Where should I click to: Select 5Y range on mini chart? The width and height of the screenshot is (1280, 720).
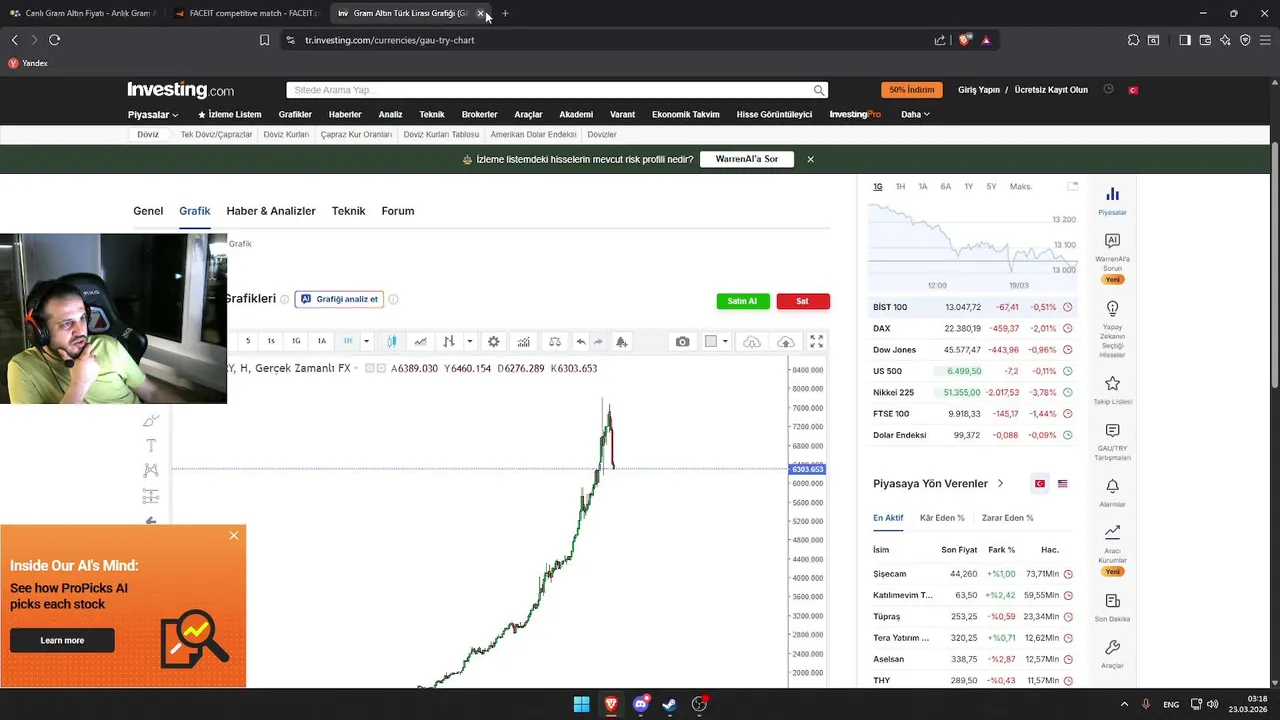pos(991,187)
